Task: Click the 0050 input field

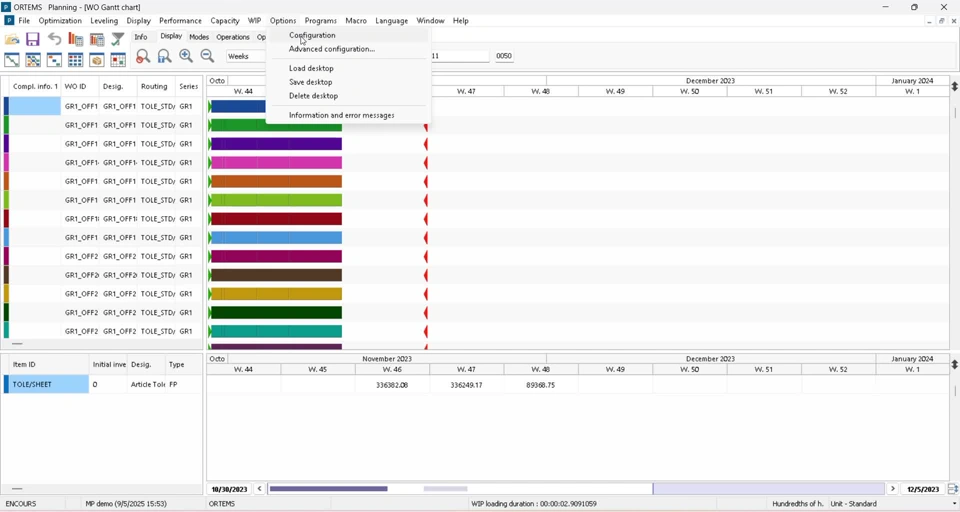Action: [x=504, y=56]
